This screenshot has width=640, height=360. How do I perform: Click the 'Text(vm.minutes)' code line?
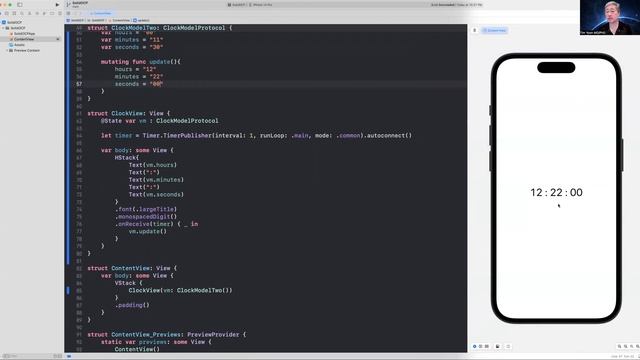156,180
